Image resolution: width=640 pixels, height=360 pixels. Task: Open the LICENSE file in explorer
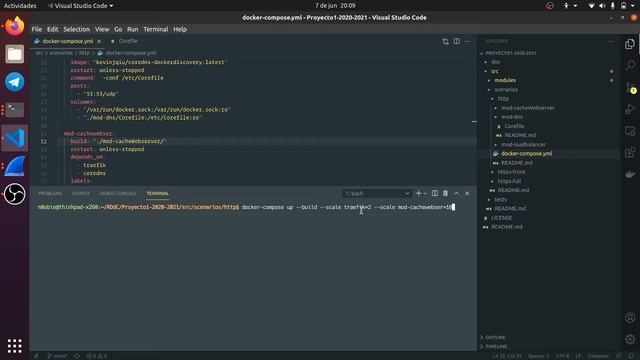(x=501, y=218)
